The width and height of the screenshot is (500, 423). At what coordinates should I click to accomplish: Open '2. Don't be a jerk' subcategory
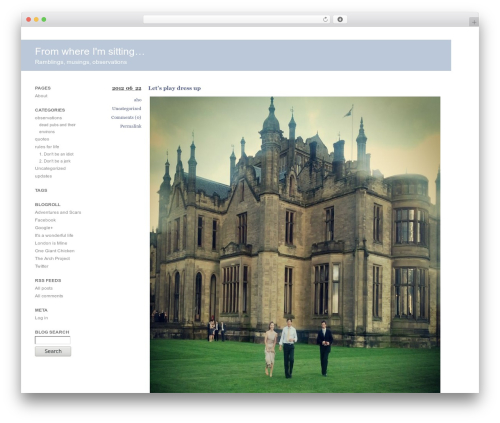(x=55, y=161)
